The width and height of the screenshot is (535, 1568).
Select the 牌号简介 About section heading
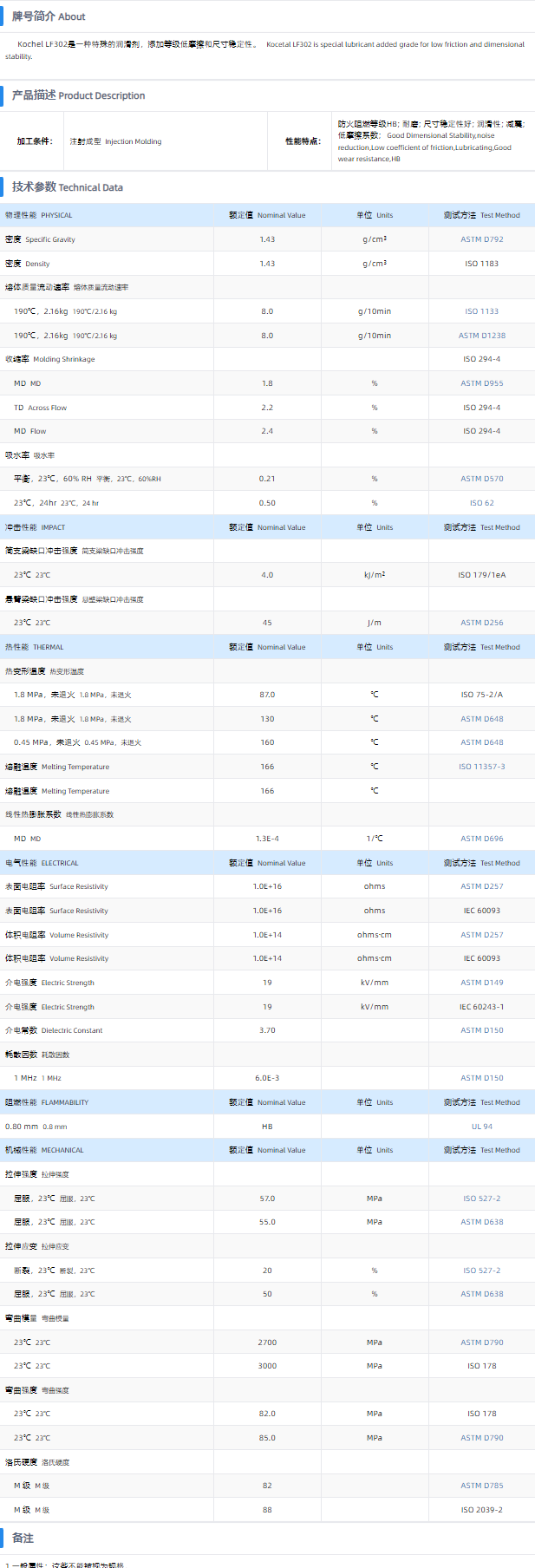(49, 16)
